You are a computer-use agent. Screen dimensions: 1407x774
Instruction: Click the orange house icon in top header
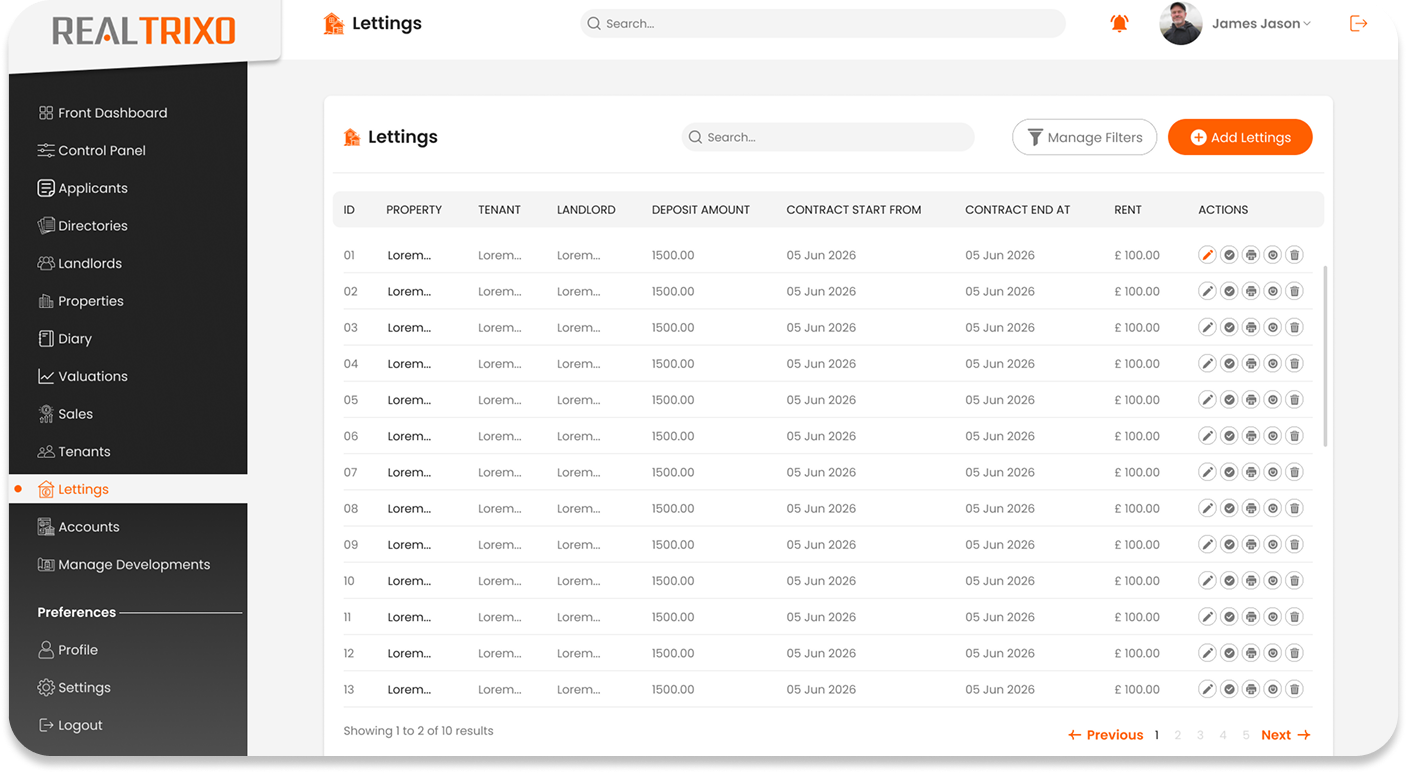point(334,23)
